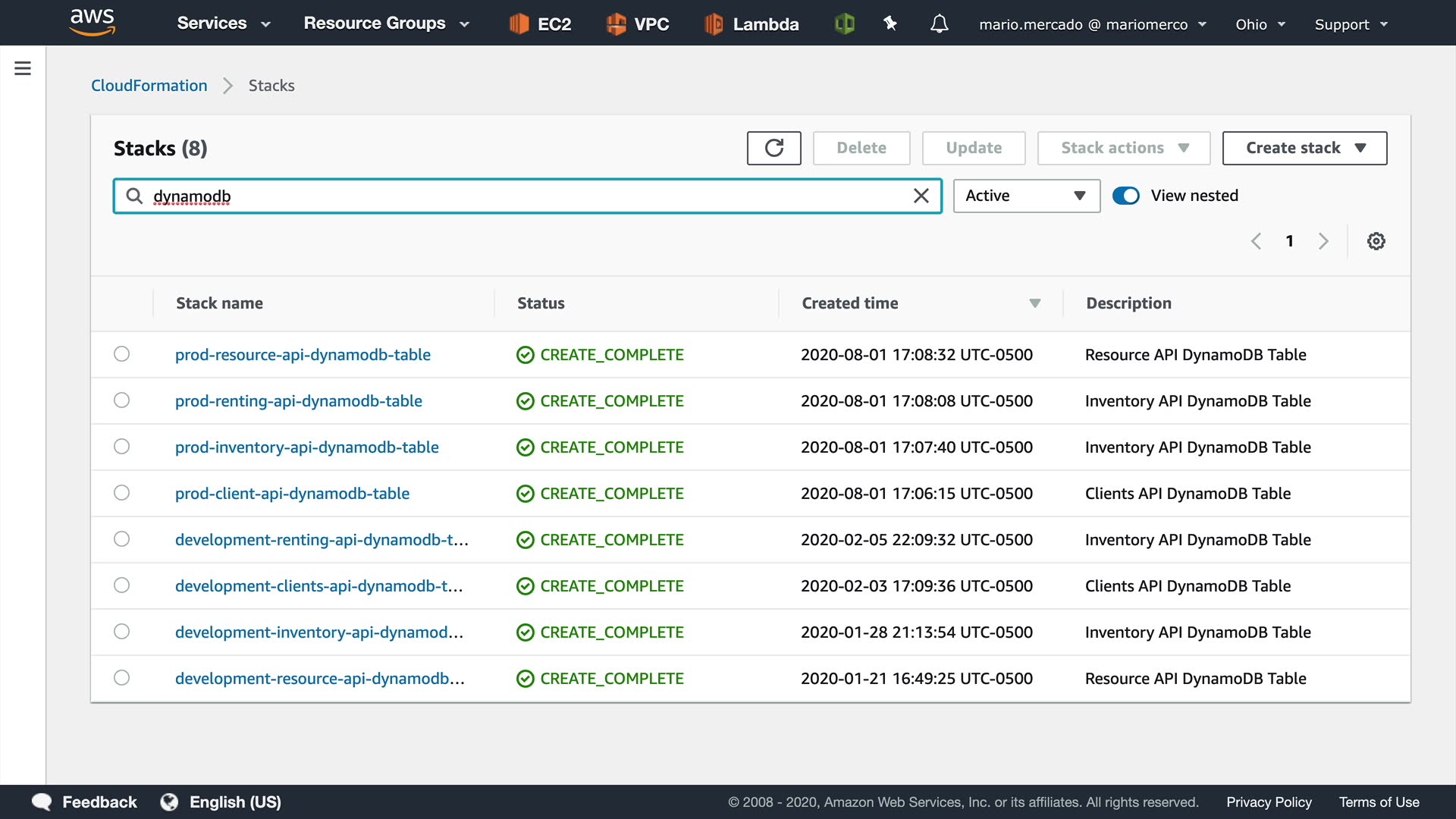Open prod-inventory-api-dynamodb-table stack link
Image resolution: width=1456 pixels, height=819 pixels.
click(x=306, y=447)
